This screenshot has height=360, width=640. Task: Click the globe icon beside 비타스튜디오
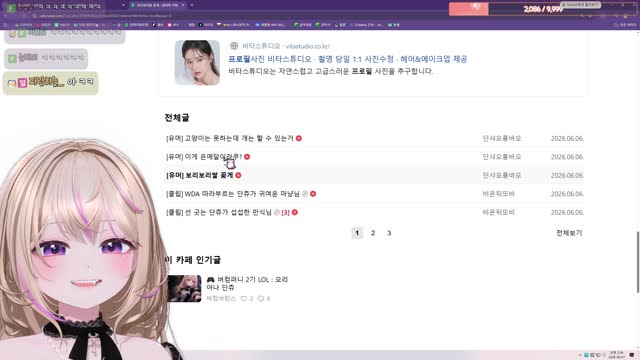pos(234,46)
